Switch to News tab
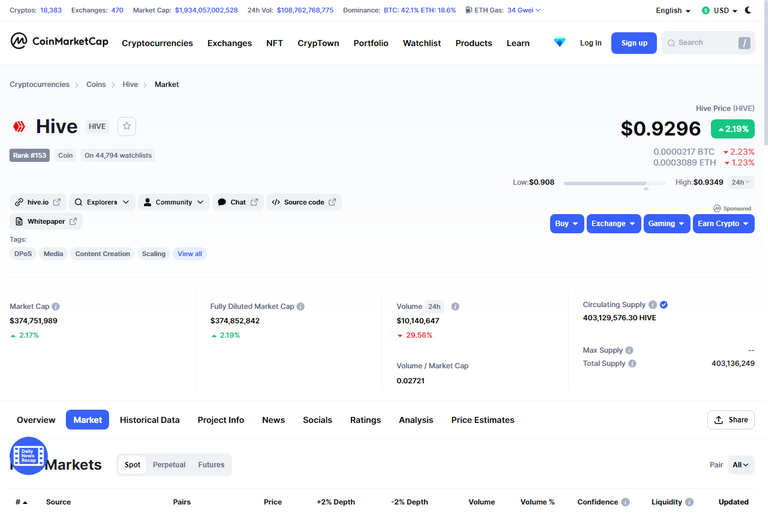Viewport: 768px width, 514px height. pyautogui.click(x=273, y=420)
